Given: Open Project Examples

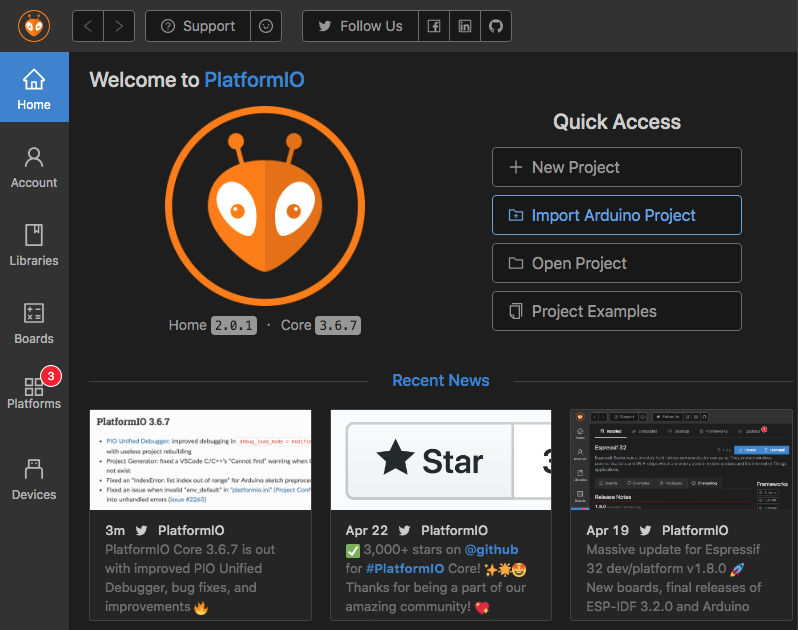Looking at the screenshot, I should coord(617,311).
